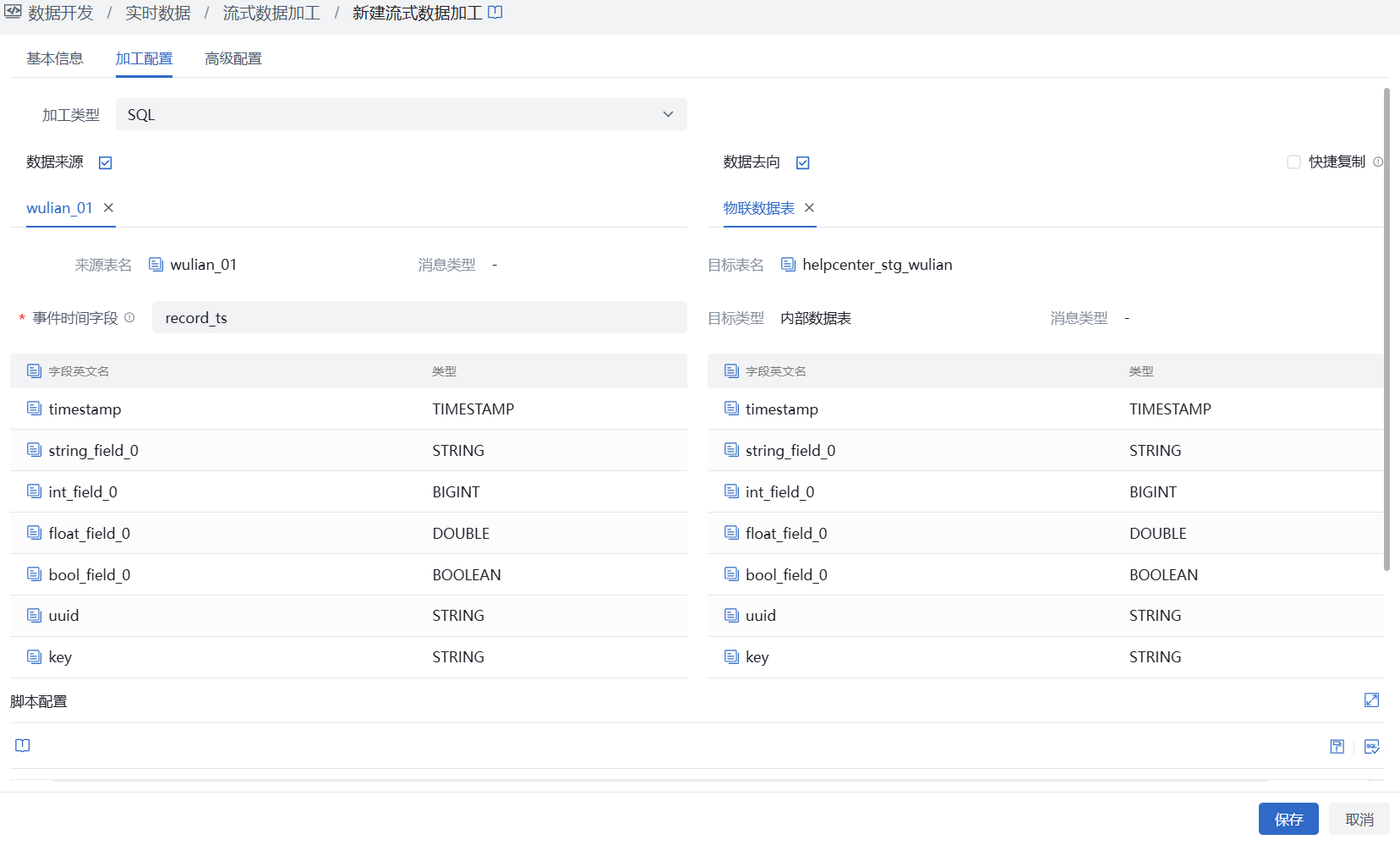This screenshot has height=845, width=1400.
Task: Open script documentation book icon
Action: [23, 745]
